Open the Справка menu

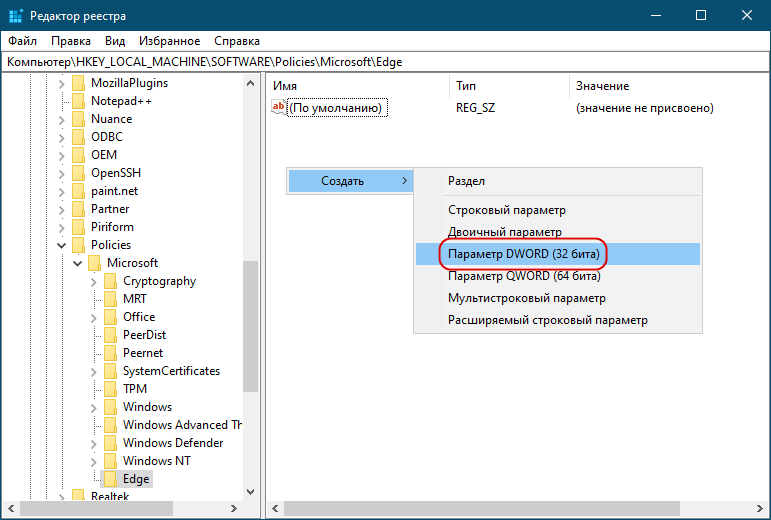237,41
